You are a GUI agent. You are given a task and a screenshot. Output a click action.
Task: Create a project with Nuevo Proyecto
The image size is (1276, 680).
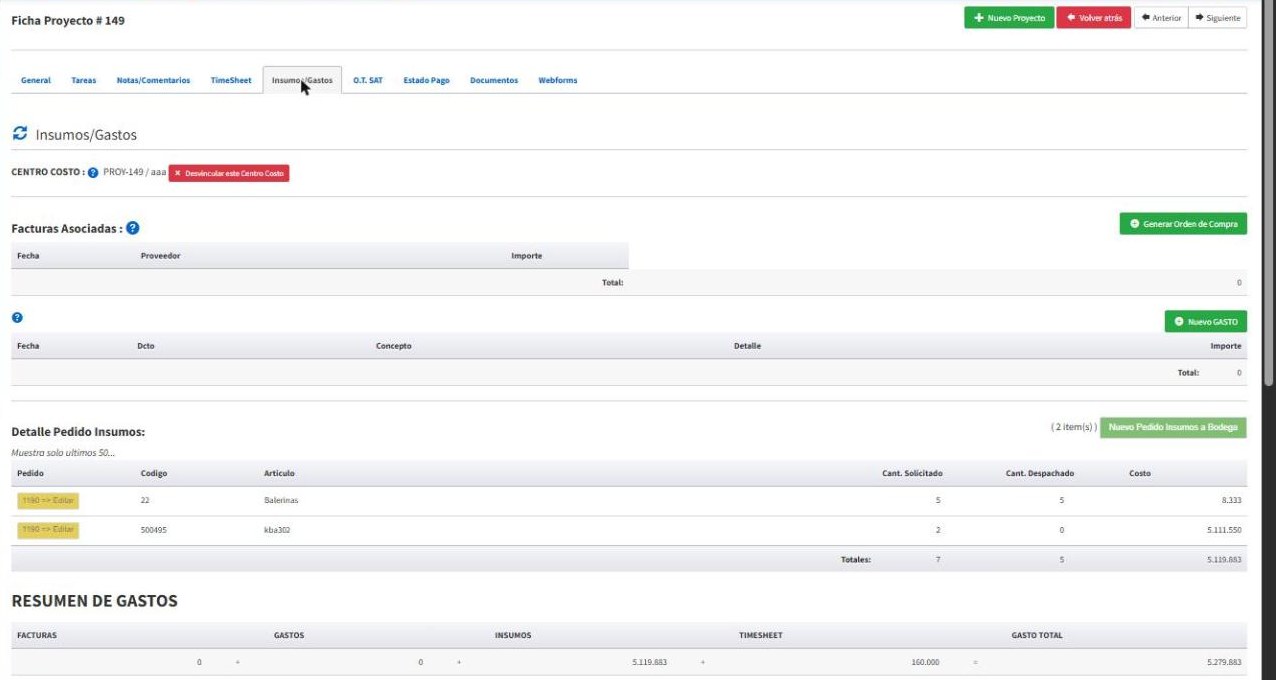click(x=1009, y=18)
